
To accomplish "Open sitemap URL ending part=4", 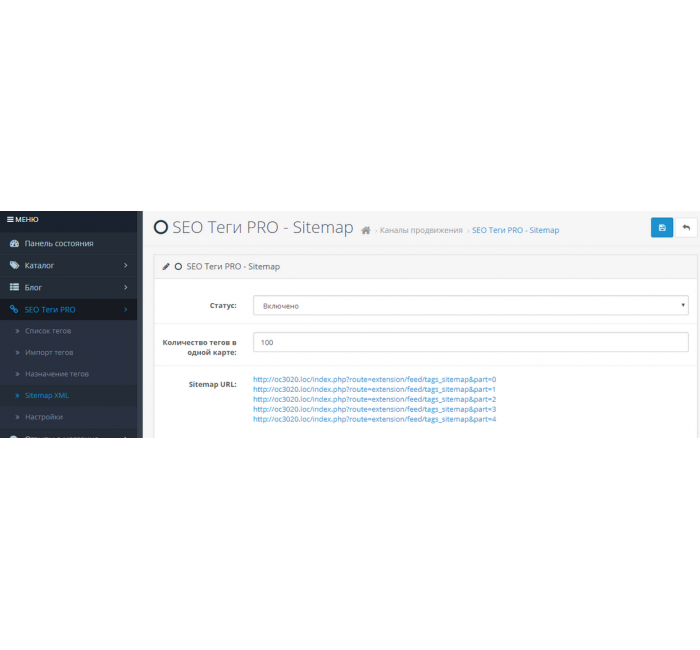I will [x=375, y=419].
